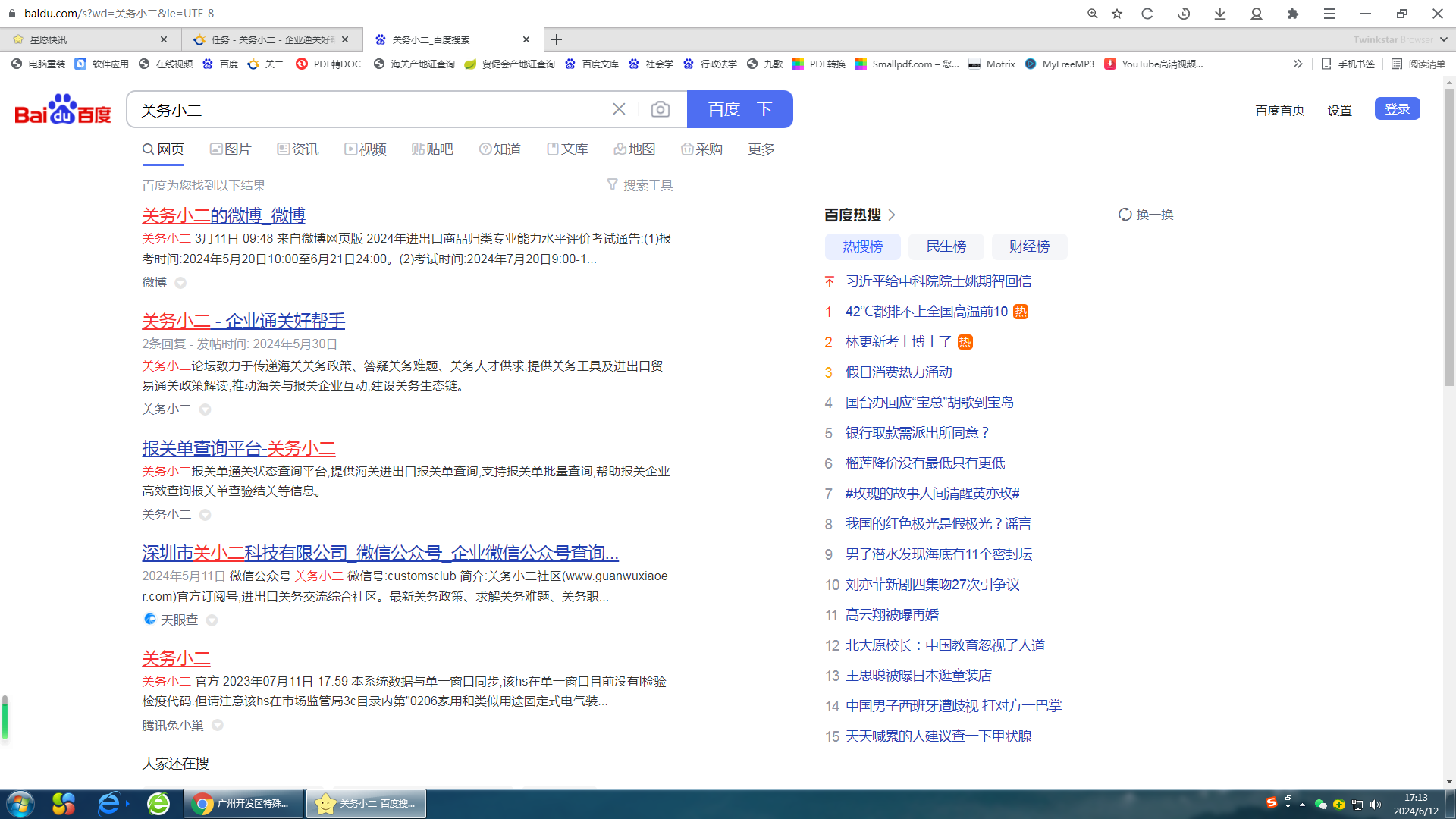Open the MyFreeMP3 bookmark

pyautogui.click(x=1059, y=64)
